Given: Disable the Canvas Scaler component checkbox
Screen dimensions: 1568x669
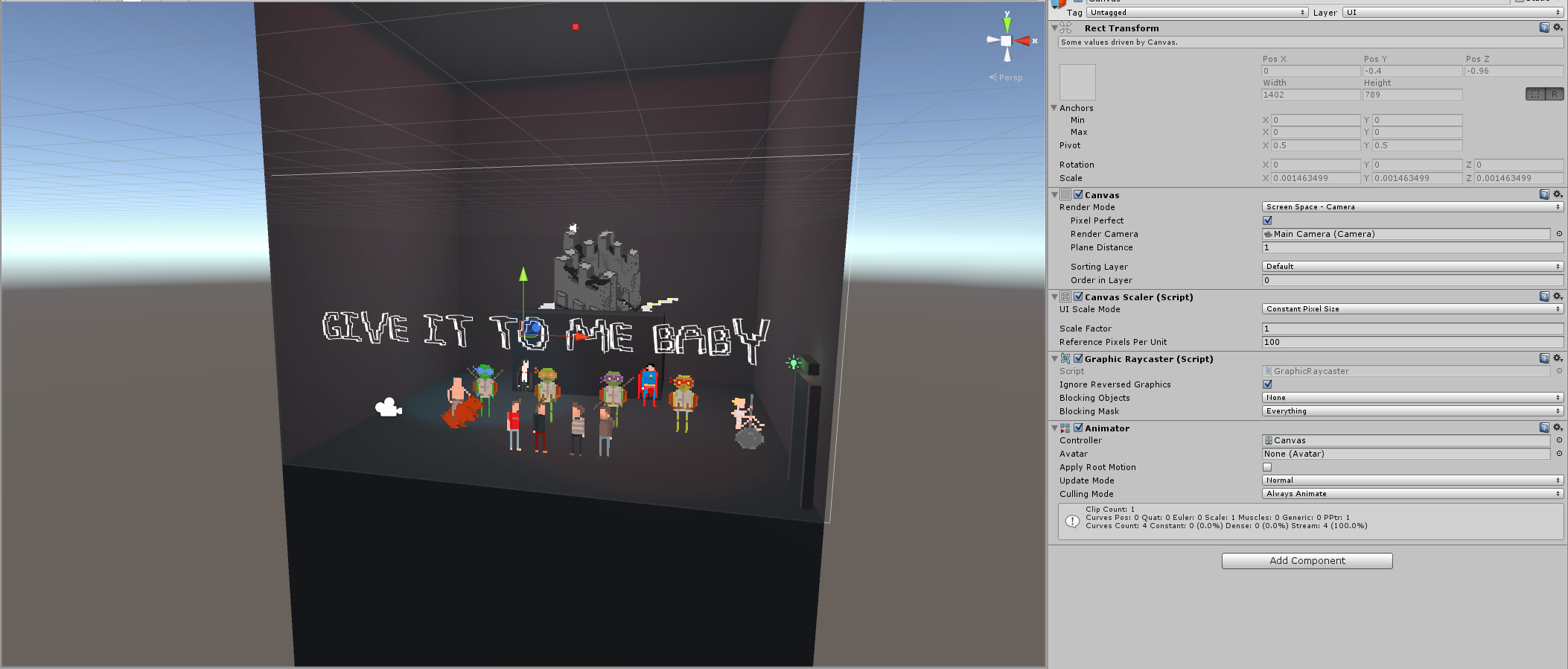Looking at the screenshot, I should [1078, 297].
